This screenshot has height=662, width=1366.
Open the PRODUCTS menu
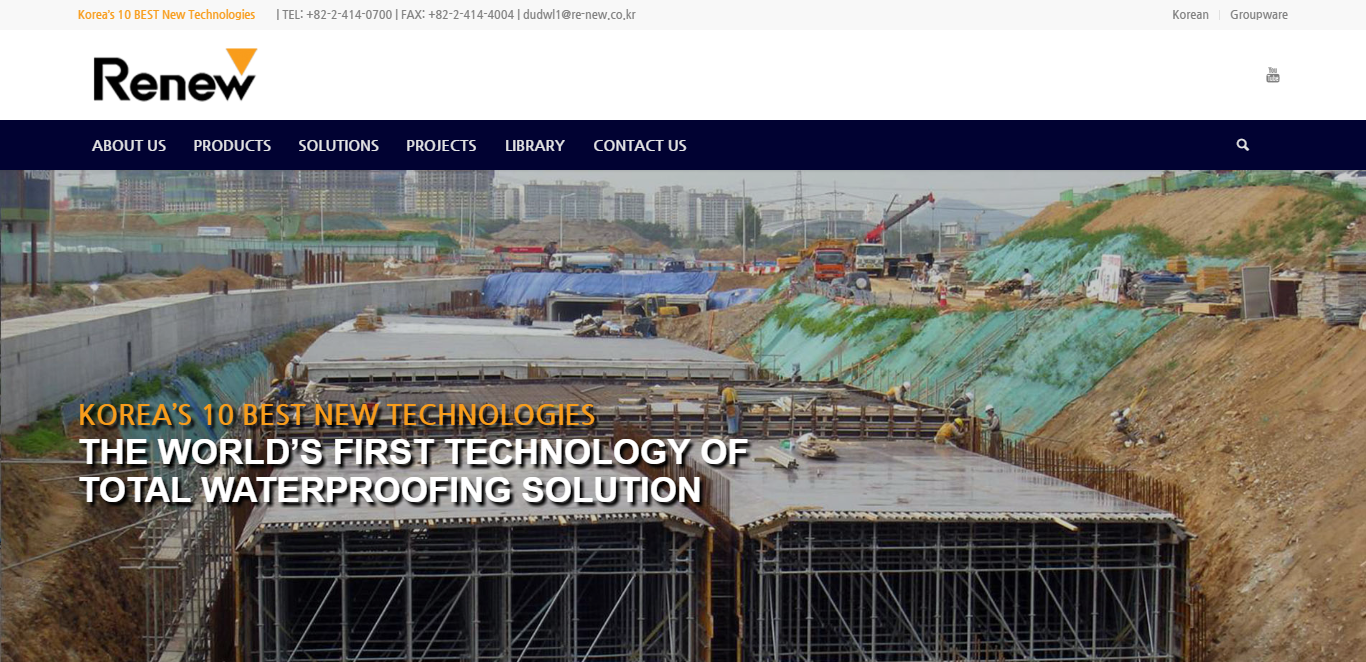(232, 145)
